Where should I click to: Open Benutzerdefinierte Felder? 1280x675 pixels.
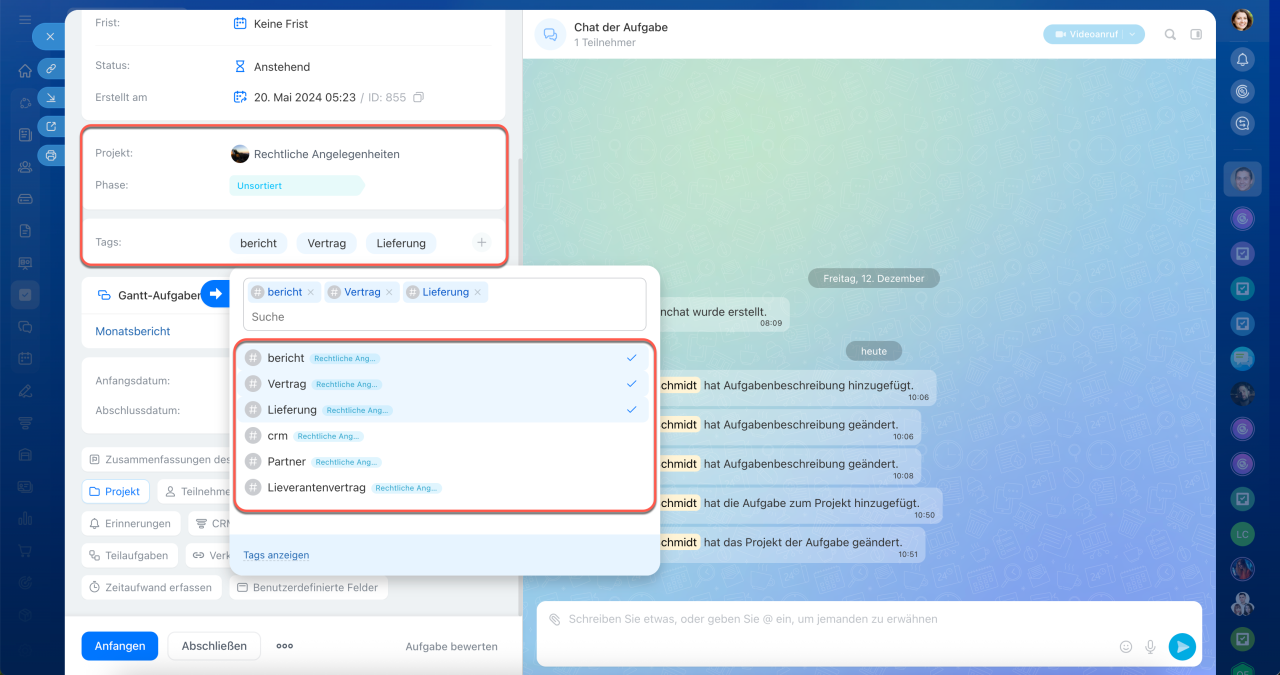tap(308, 587)
